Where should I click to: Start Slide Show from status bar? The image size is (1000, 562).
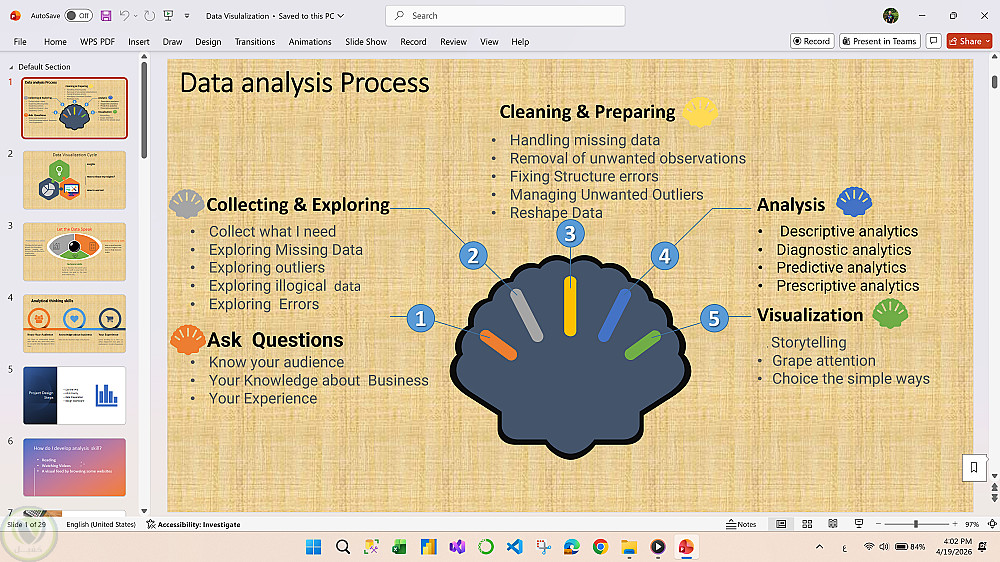tap(859, 524)
